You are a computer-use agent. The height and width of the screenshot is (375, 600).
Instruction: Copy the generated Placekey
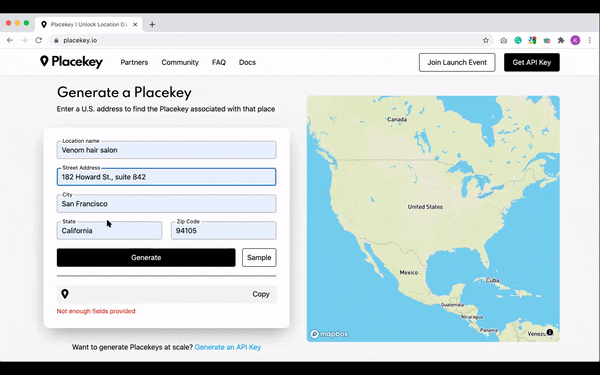click(261, 294)
